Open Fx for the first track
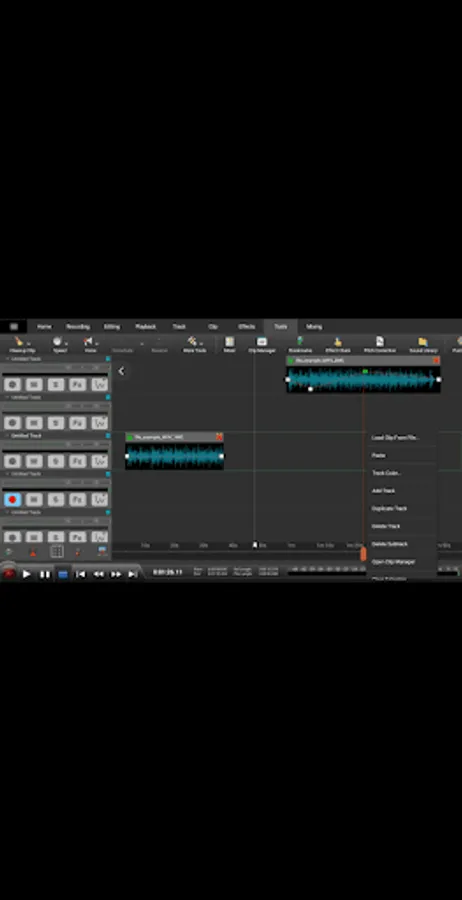The height and width of the screenshot is (900, 462). pyautogui.click(x=77, y=385)
